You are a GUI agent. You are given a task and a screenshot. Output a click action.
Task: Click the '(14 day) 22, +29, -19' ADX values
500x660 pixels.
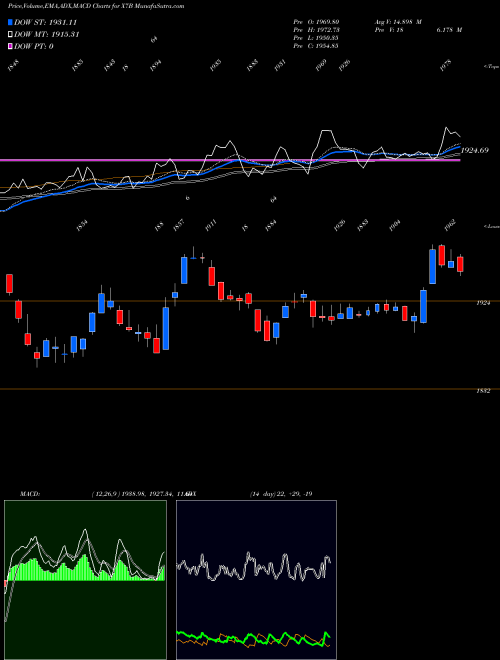(x=281, y=494)
